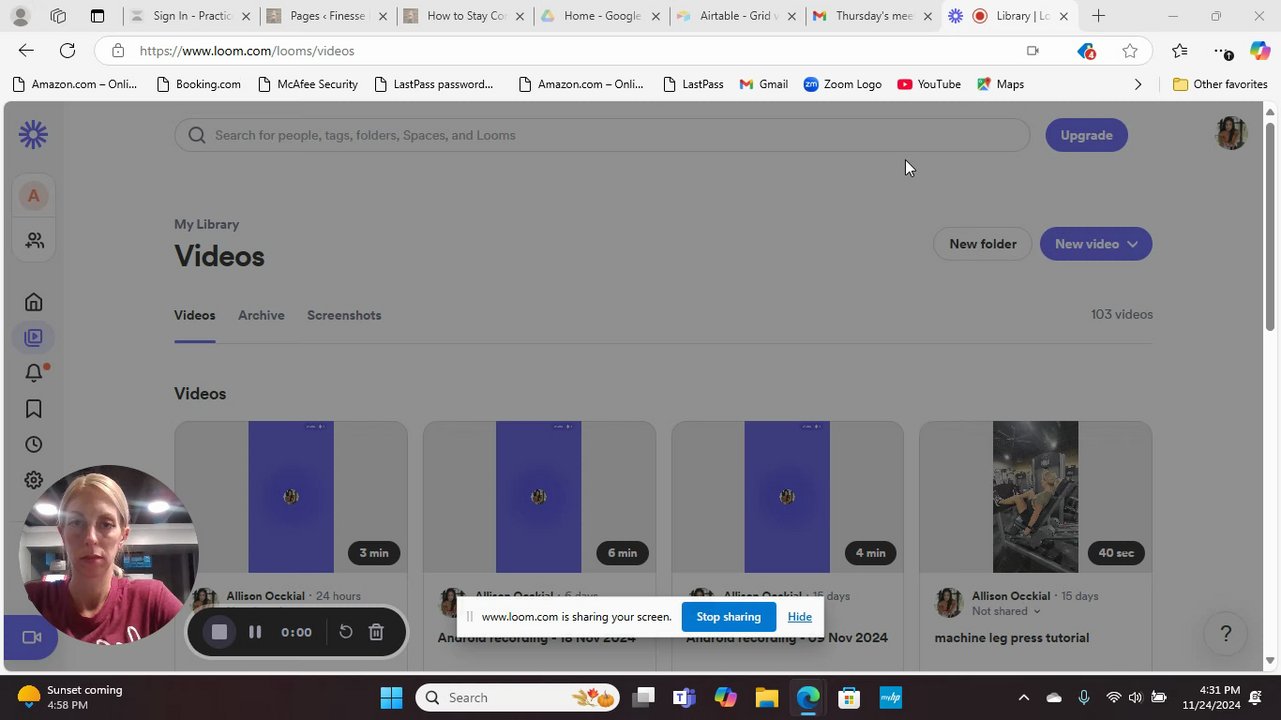Viewport: 1281px width, 720px height.
Task: Open the profile avatar at top right
Action: coord(1231,134)
